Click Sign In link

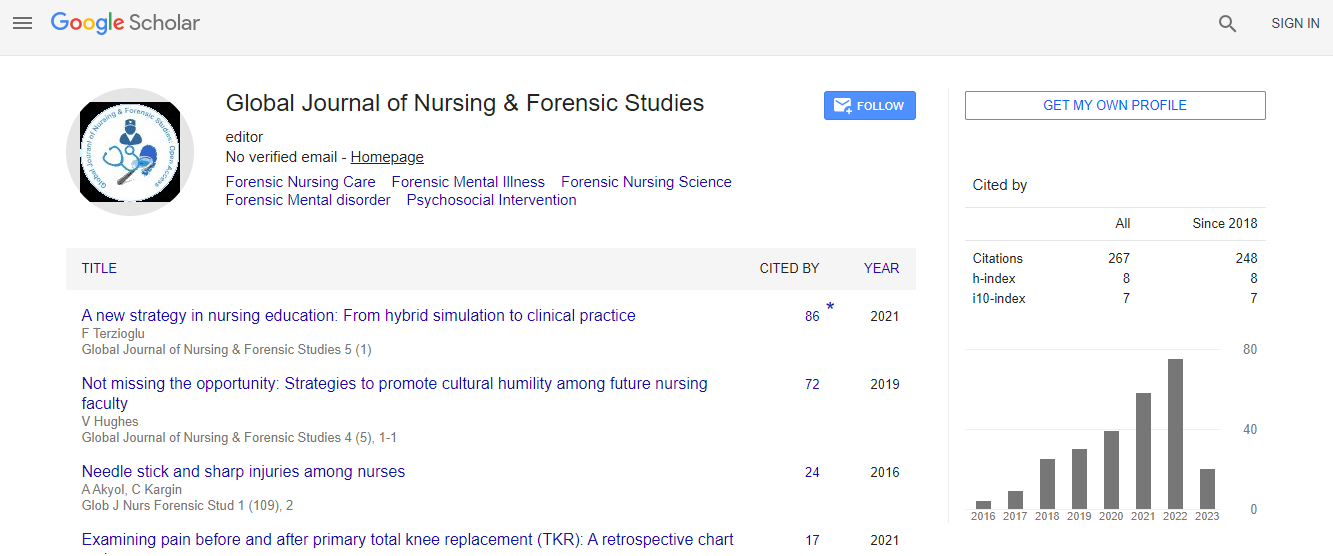pos(1295,23)
